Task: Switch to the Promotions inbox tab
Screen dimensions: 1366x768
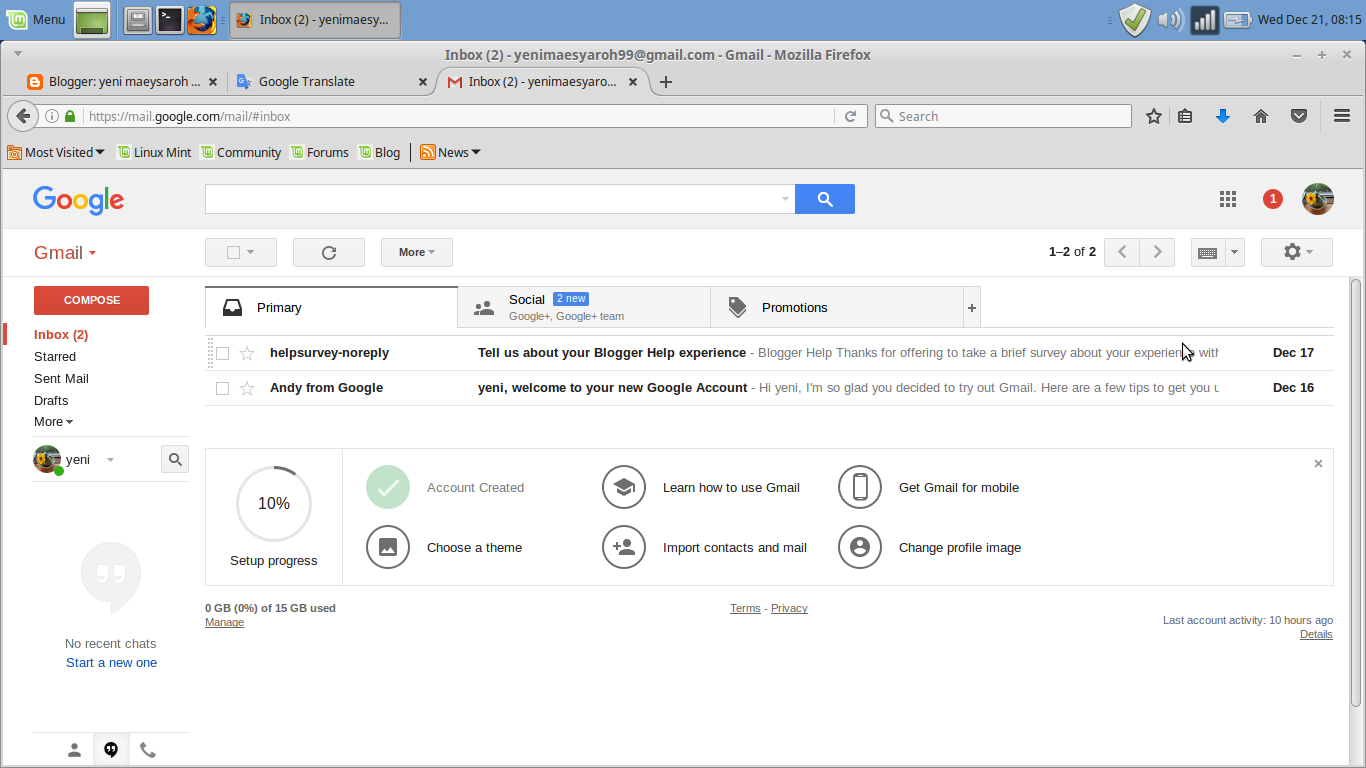Action: pos(837,307)
